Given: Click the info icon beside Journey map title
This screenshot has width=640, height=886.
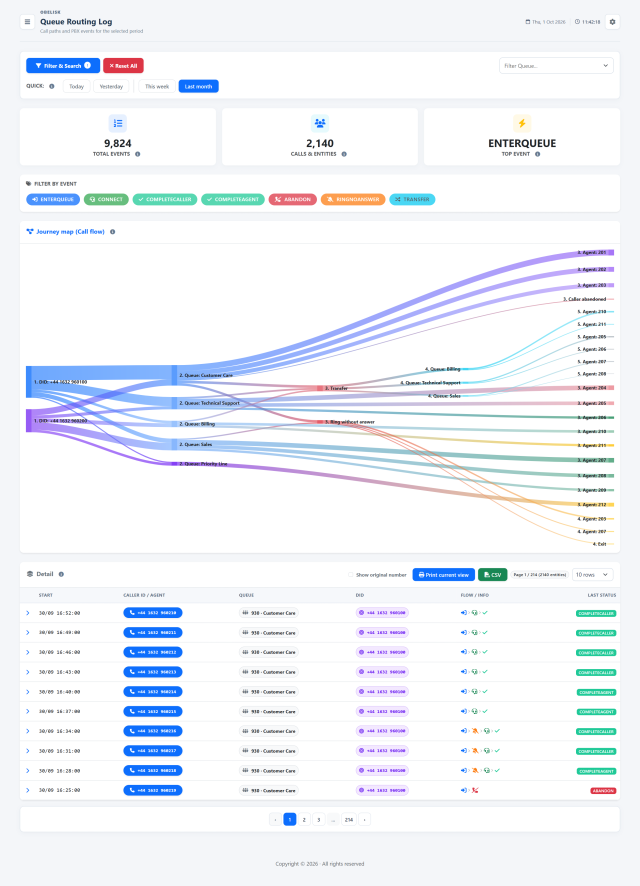Looking at the screenshot, I should pyautogui.click(x=112, y=232).
